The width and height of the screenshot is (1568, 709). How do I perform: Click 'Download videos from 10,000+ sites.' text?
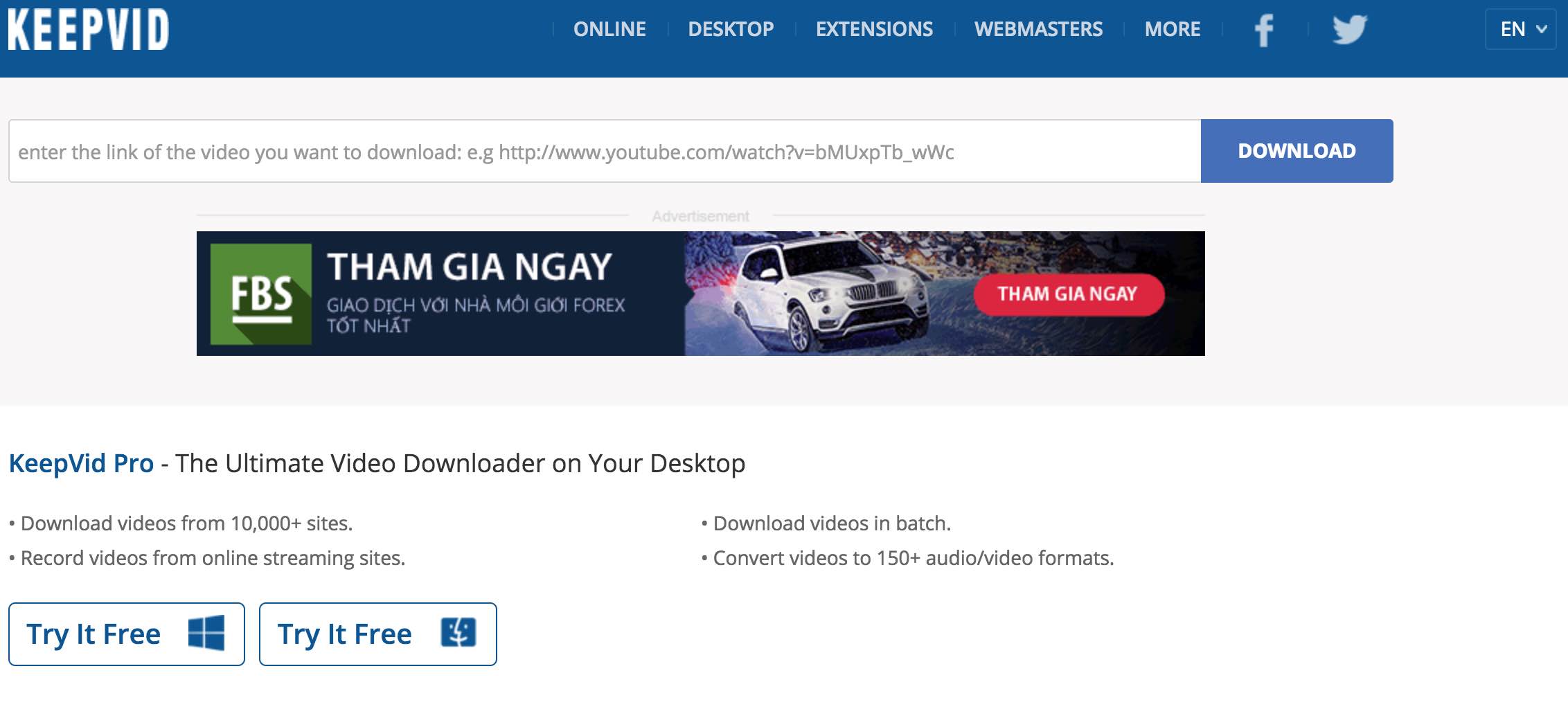coord(186,523)
